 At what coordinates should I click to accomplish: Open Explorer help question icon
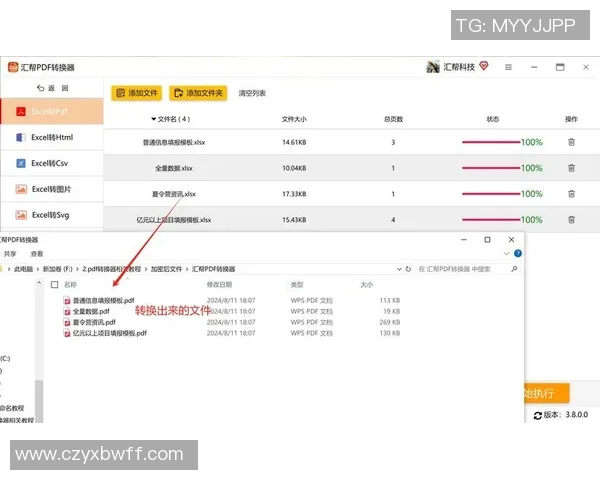pos(518,253)
